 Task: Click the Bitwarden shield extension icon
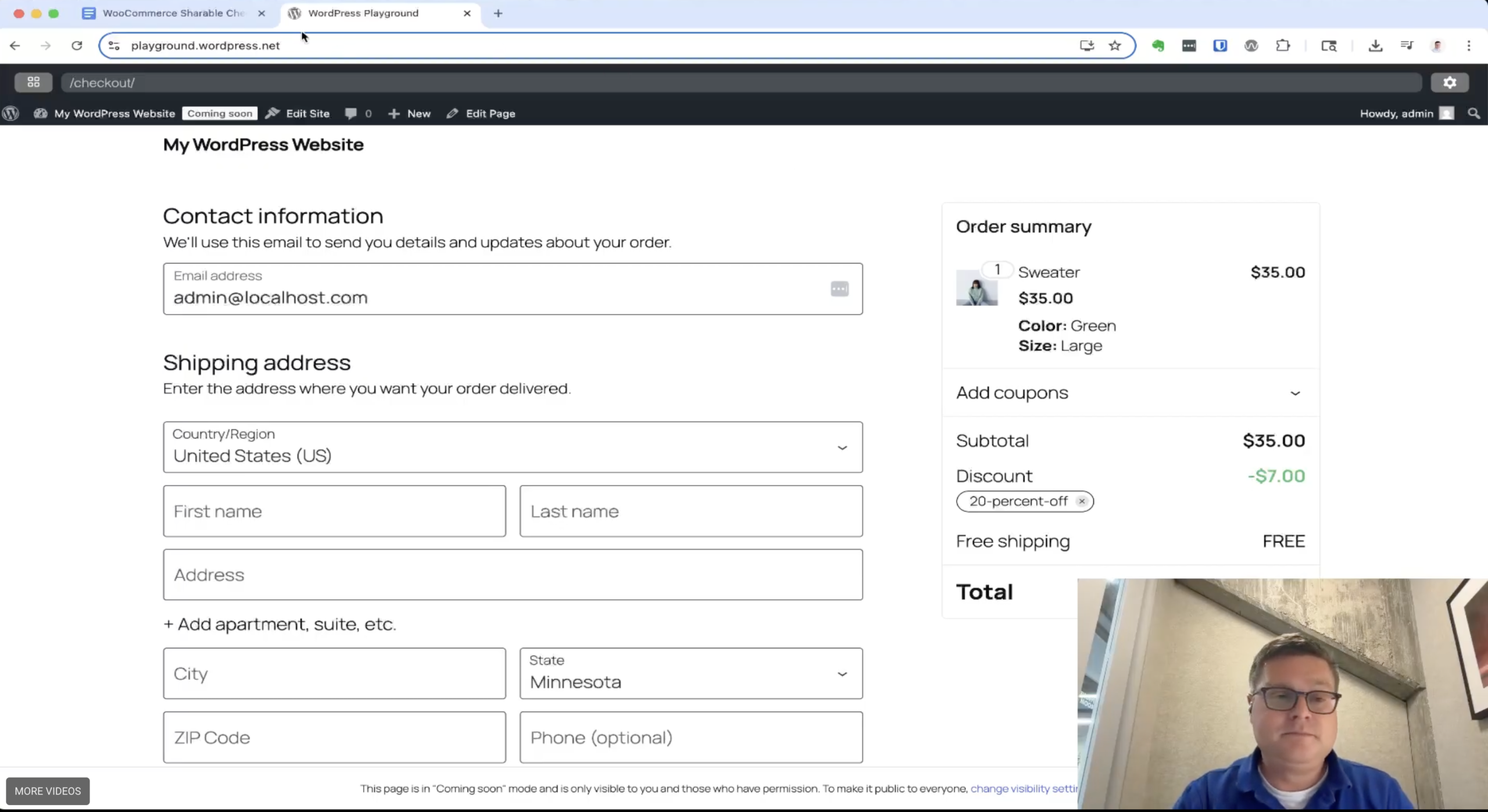pos(1219,45)
